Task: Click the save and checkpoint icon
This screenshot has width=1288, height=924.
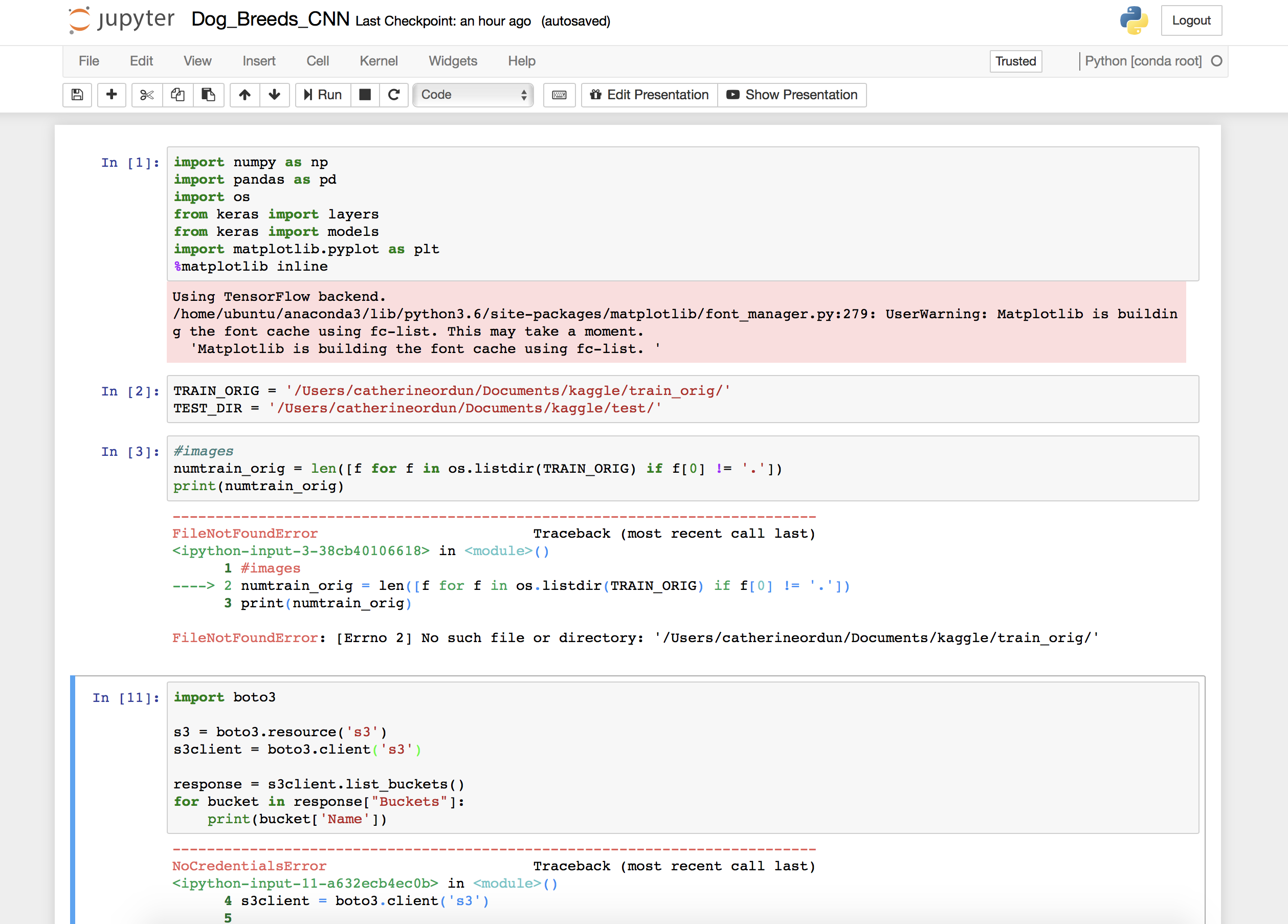Action: 77,95
